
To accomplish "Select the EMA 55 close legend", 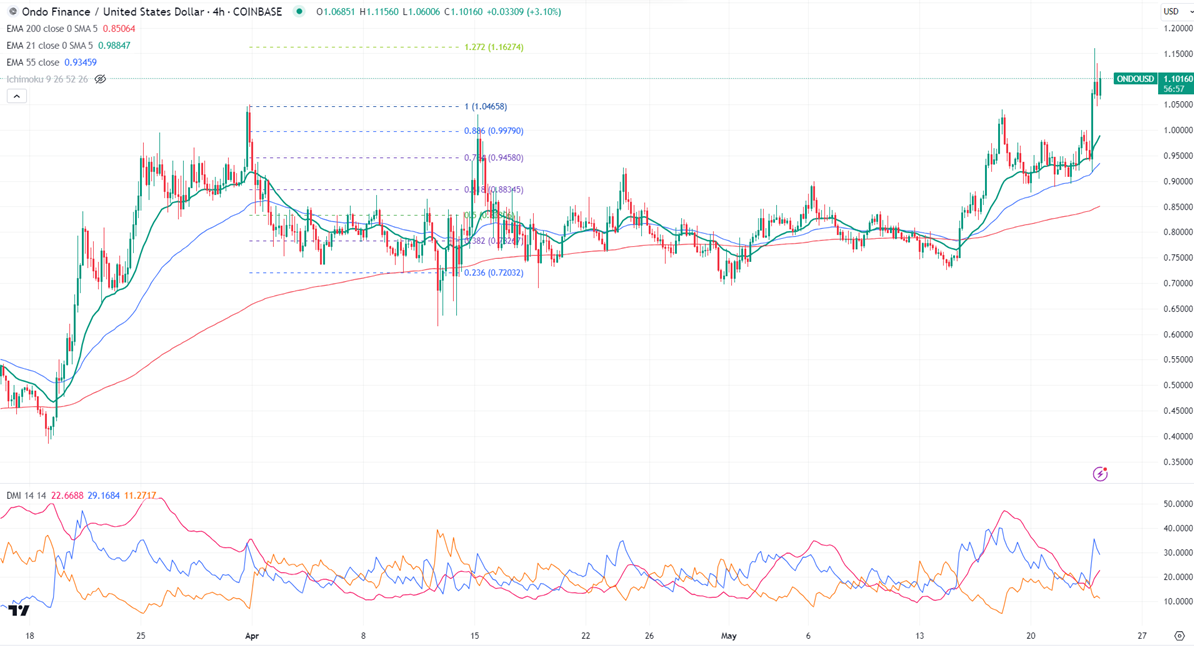I will click(33, 62).
